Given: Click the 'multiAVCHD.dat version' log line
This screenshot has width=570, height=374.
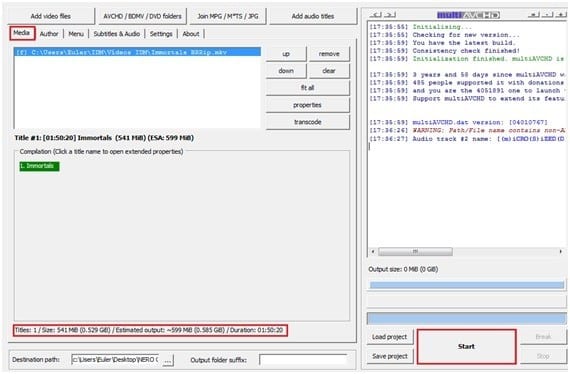Looking at the screenshot, I should 459,122.
